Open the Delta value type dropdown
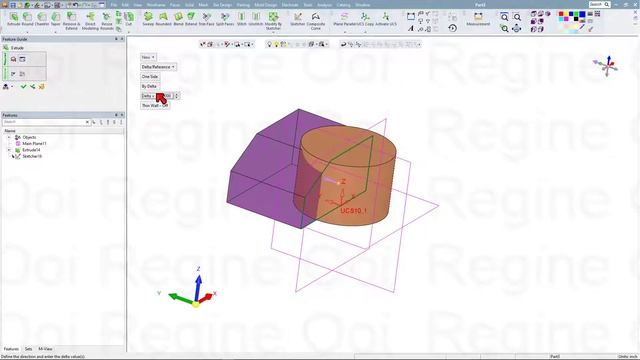Viewport: 640px width, 360px height. [x=148, y=96]
